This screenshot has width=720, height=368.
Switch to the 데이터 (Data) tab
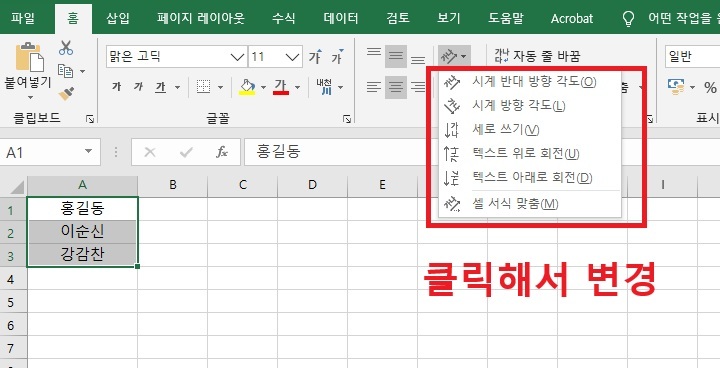341,18
